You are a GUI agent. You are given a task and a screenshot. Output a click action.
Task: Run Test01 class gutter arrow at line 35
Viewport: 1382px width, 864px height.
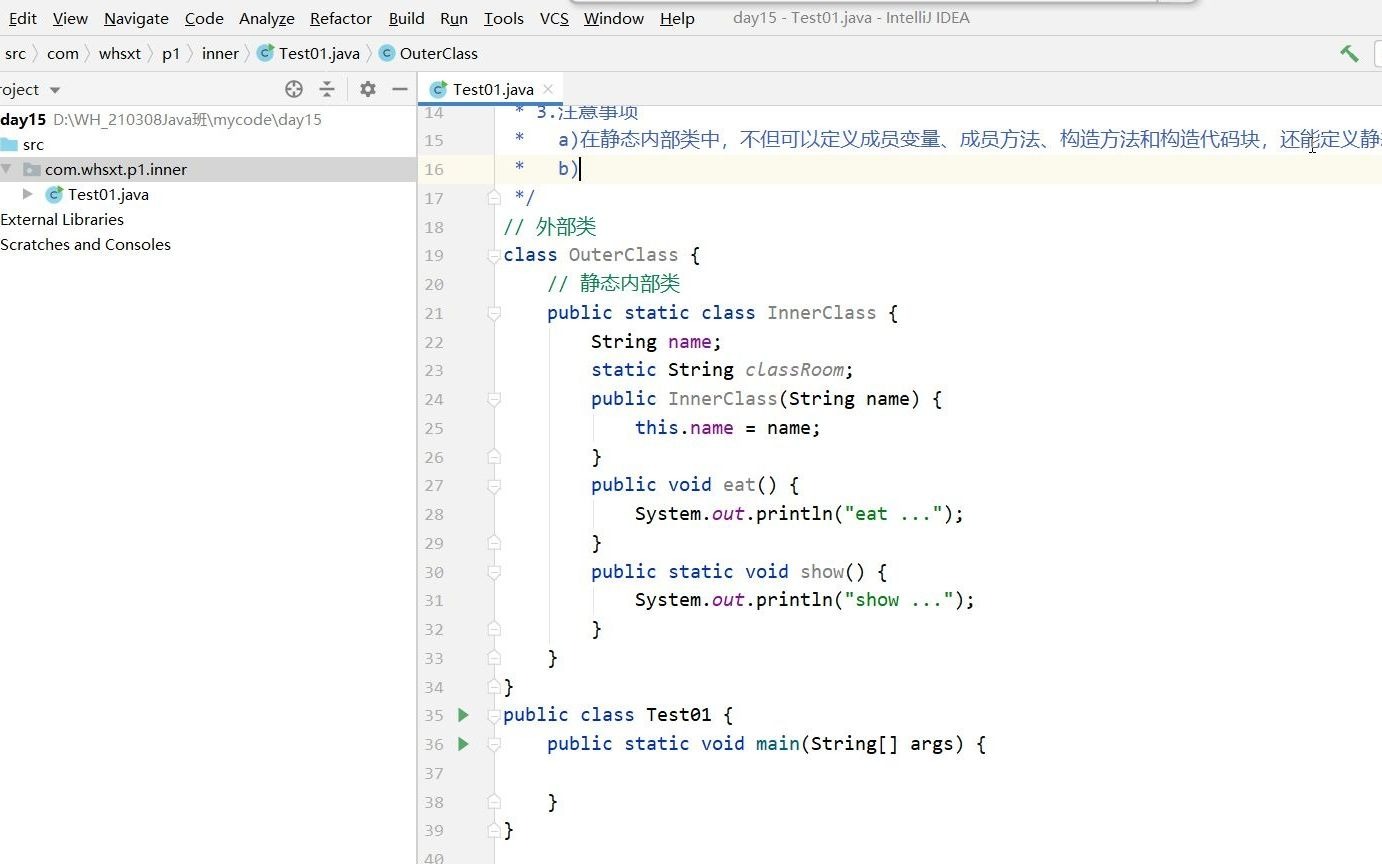[x=463, y=715]
